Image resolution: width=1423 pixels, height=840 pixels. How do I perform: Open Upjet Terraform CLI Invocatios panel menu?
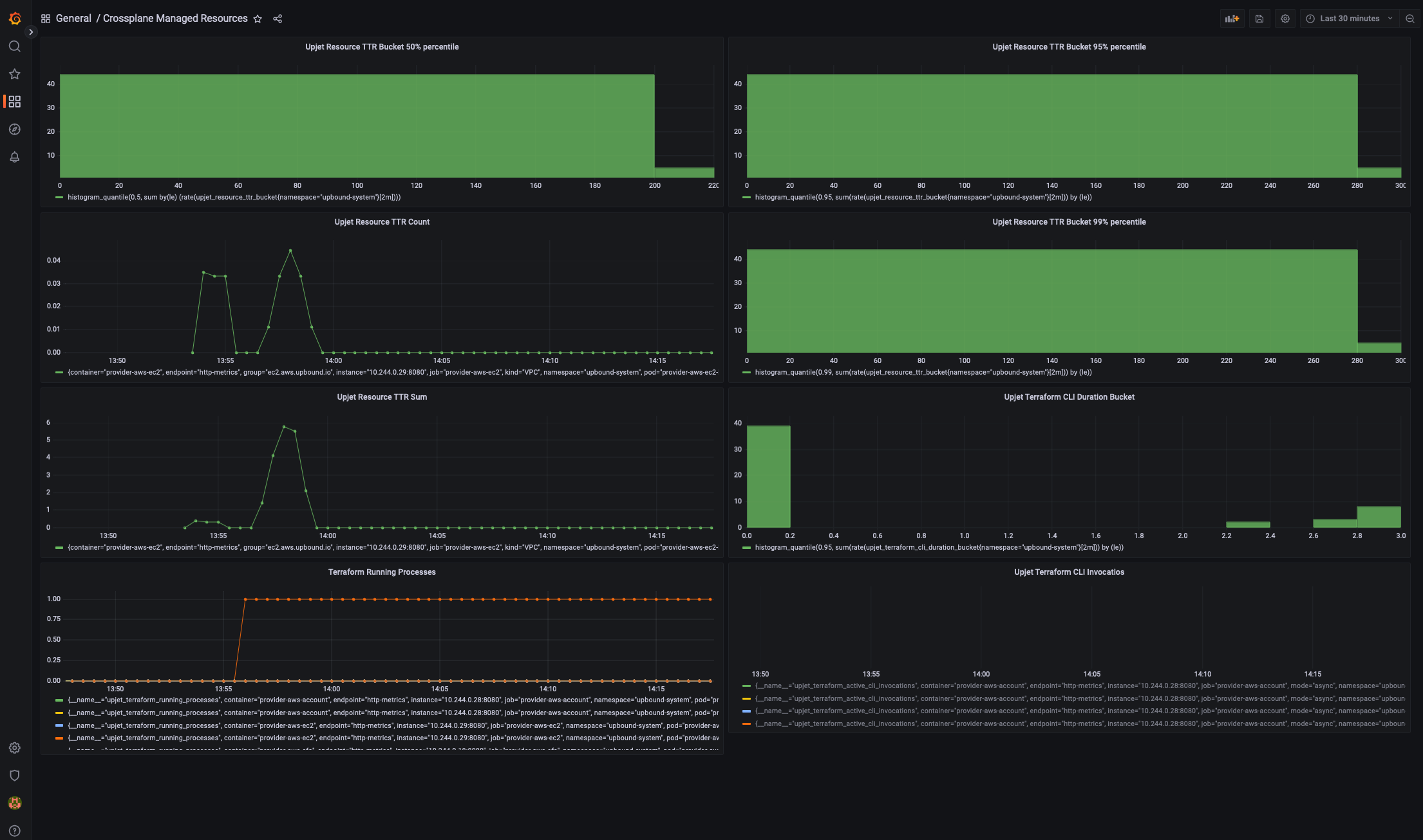click(1069, 572)
